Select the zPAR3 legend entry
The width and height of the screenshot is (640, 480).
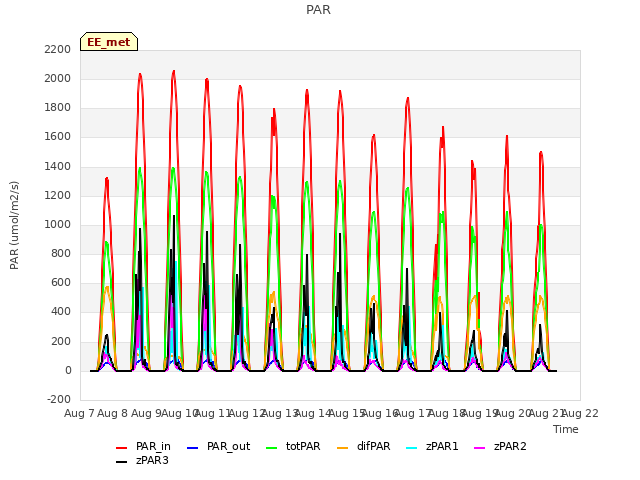coord(142,460)
